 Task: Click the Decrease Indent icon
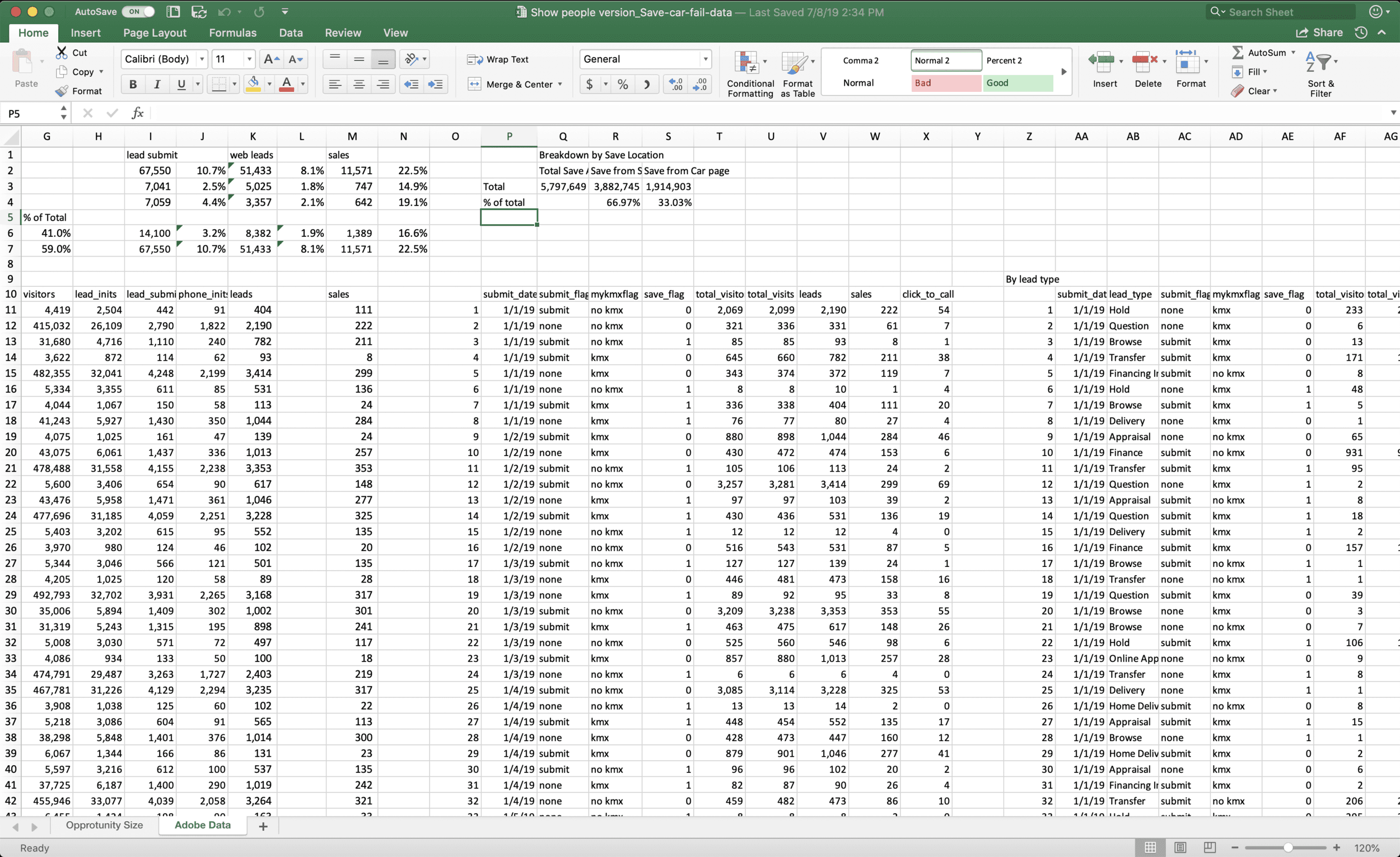click(x=412, y=84)
